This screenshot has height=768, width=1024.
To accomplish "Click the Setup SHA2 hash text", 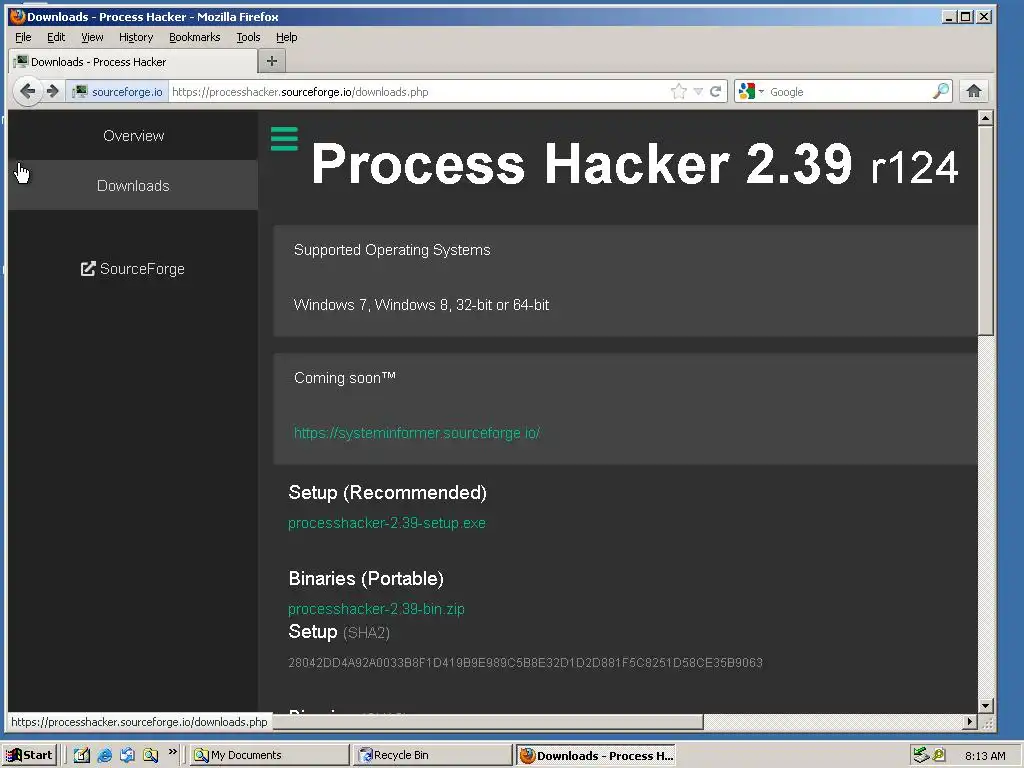I will click(x=525, y=663).
